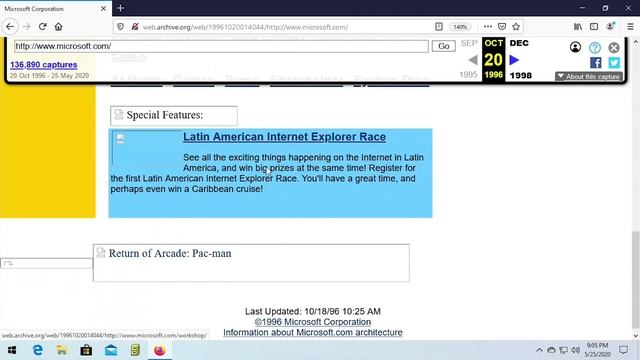
Task: Click the insecure connection lock icon
Action: [x=135, y=27]
